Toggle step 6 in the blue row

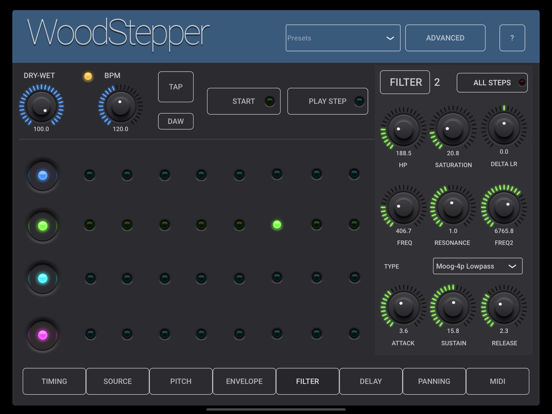[x=277, y=174]
